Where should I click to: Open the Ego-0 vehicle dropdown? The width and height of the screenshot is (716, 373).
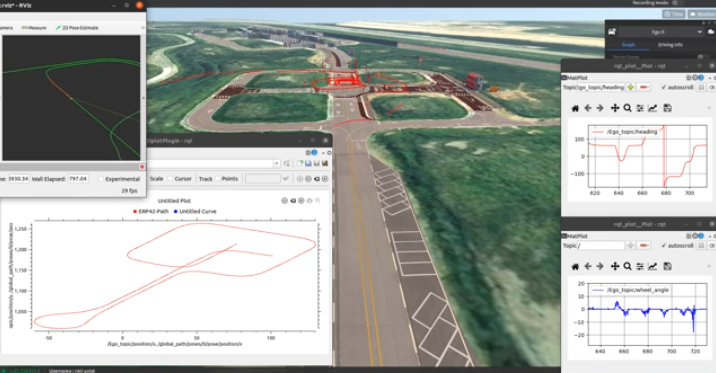click(661, 32)
